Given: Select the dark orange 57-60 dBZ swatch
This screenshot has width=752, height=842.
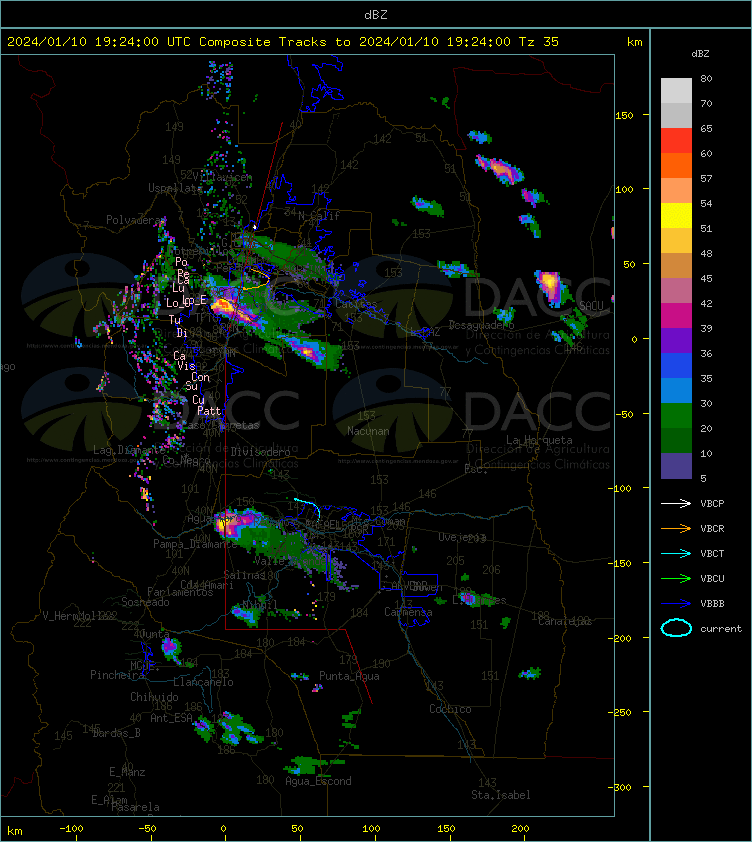Looking at the screenshot, I should [x=676, y=166].
